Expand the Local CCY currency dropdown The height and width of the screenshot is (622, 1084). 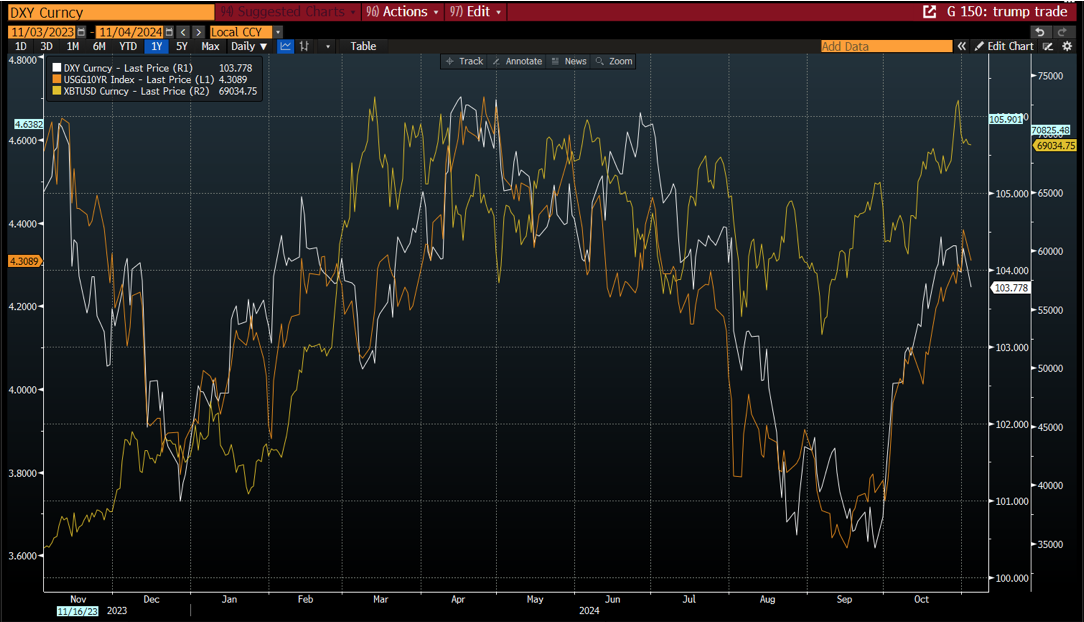(x=277, y=32)
